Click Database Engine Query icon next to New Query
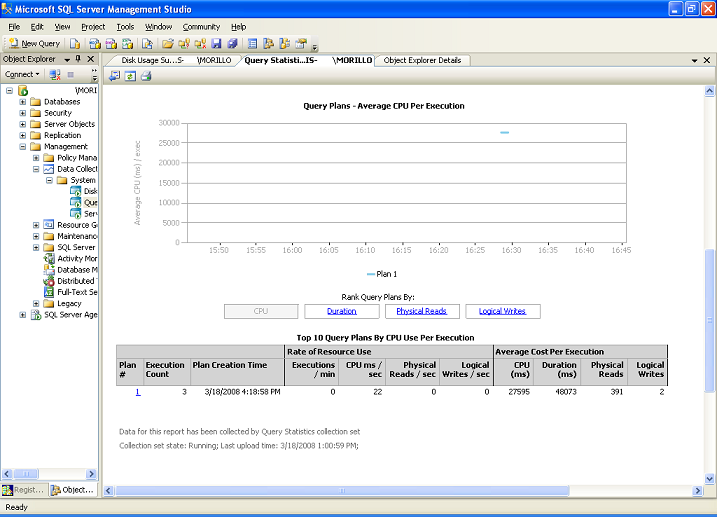 click(75, 43)
